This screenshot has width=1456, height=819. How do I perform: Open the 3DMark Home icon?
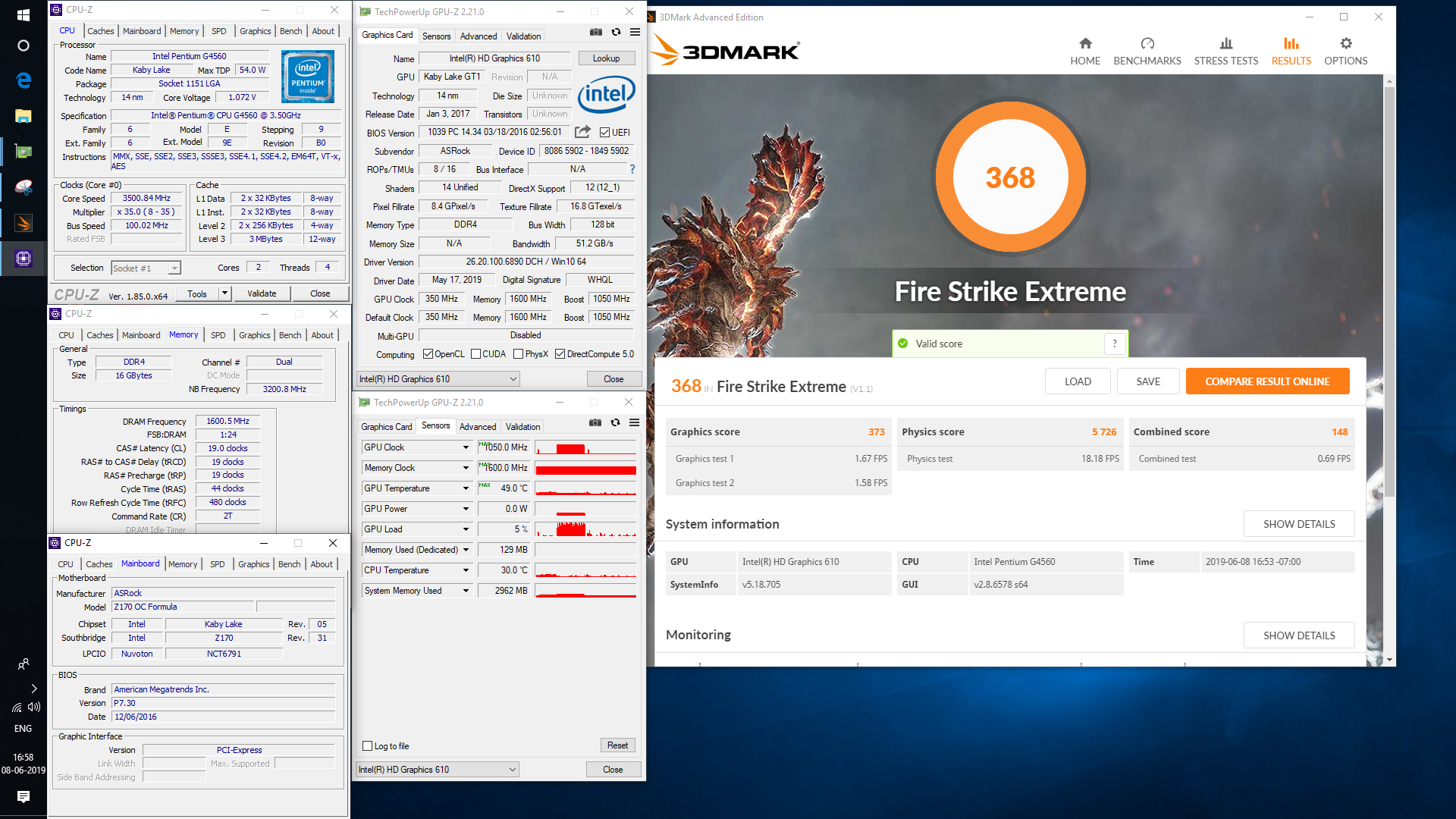pyautogui.click(x=1085, y=43)
